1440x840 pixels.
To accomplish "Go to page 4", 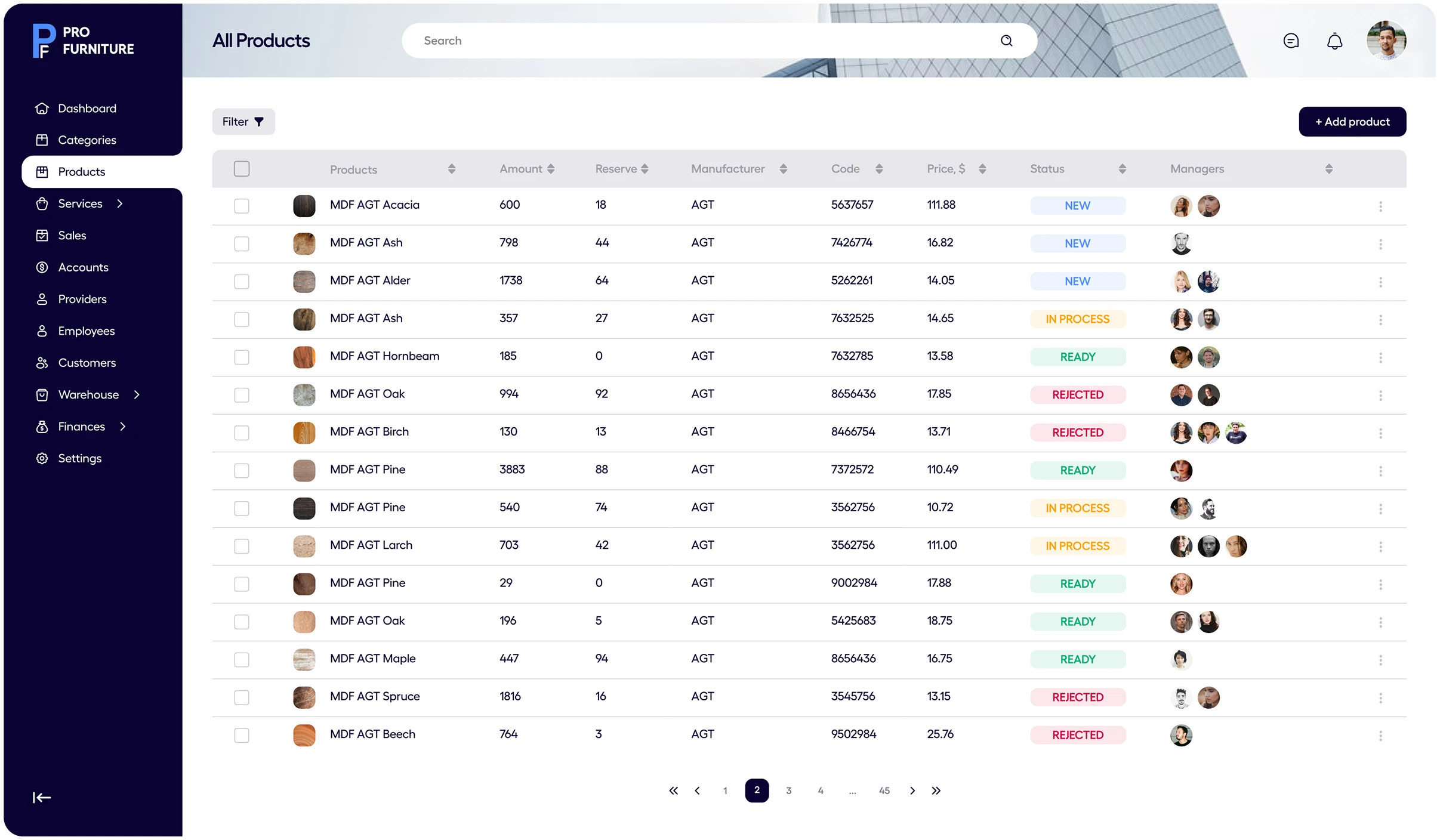I will (x=821, y=790).
